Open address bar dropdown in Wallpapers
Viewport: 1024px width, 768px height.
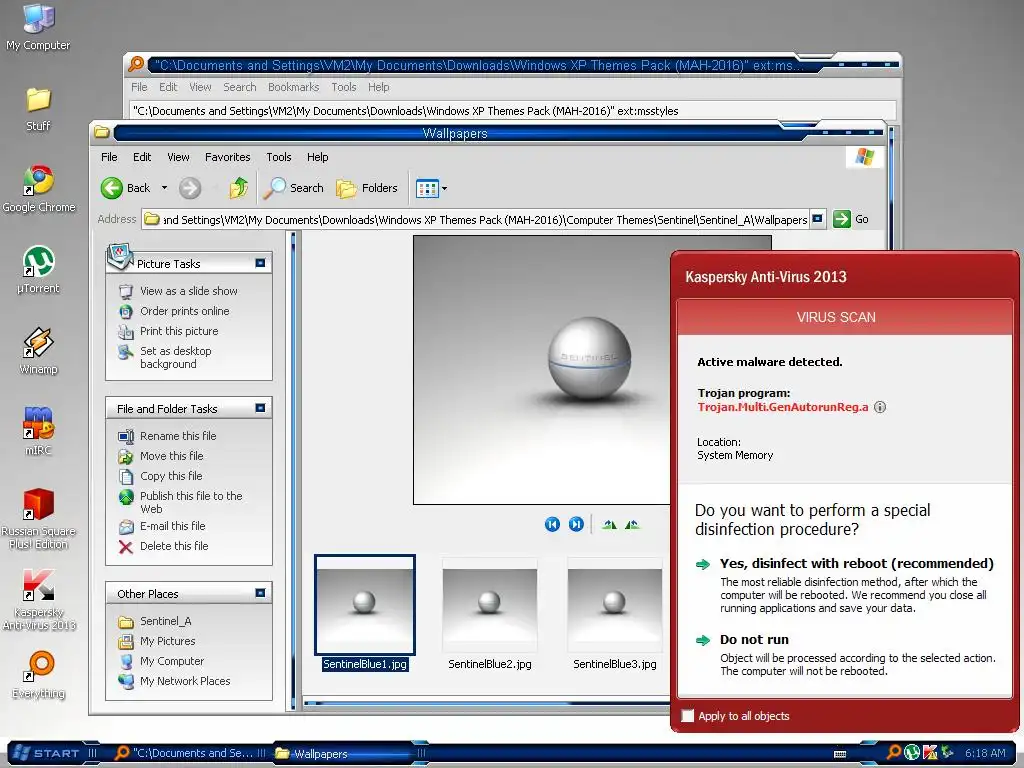[817, 219]
